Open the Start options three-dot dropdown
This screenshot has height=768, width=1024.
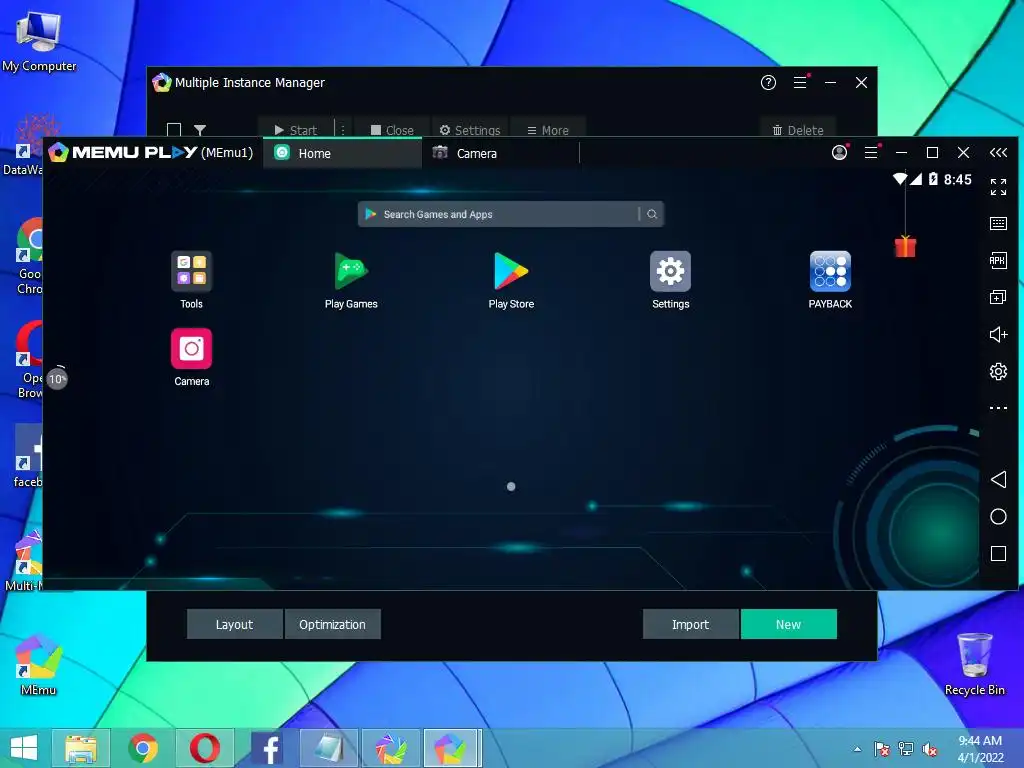(343, 130)
